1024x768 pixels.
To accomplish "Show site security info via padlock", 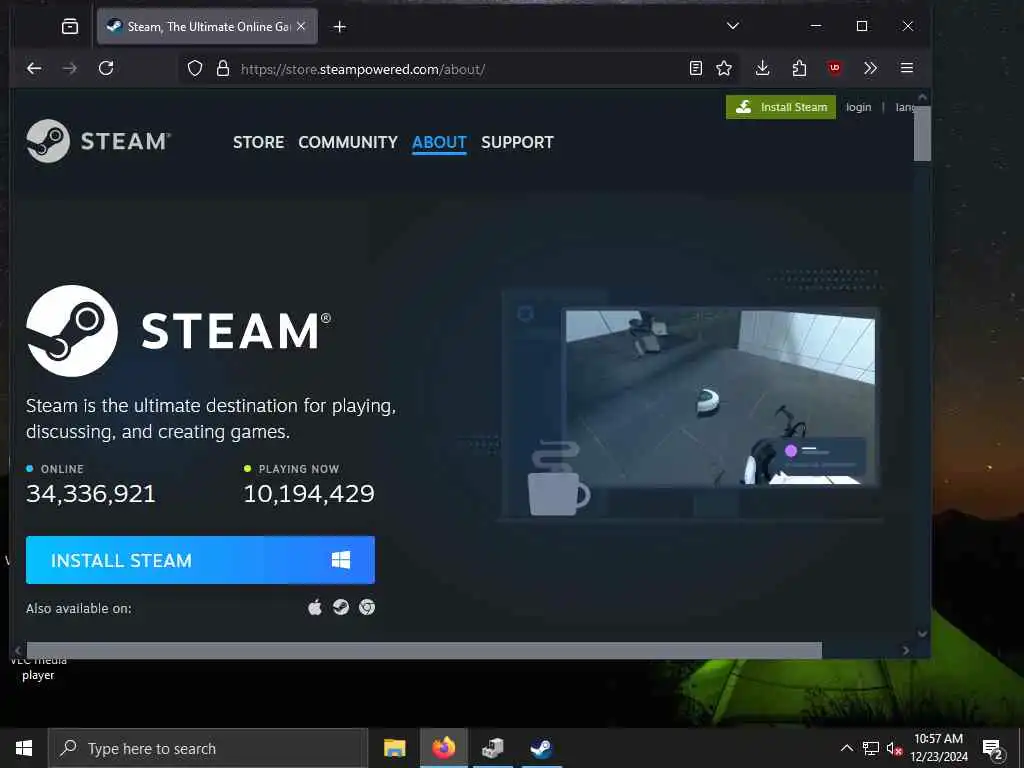I will [x=223, y=68].
